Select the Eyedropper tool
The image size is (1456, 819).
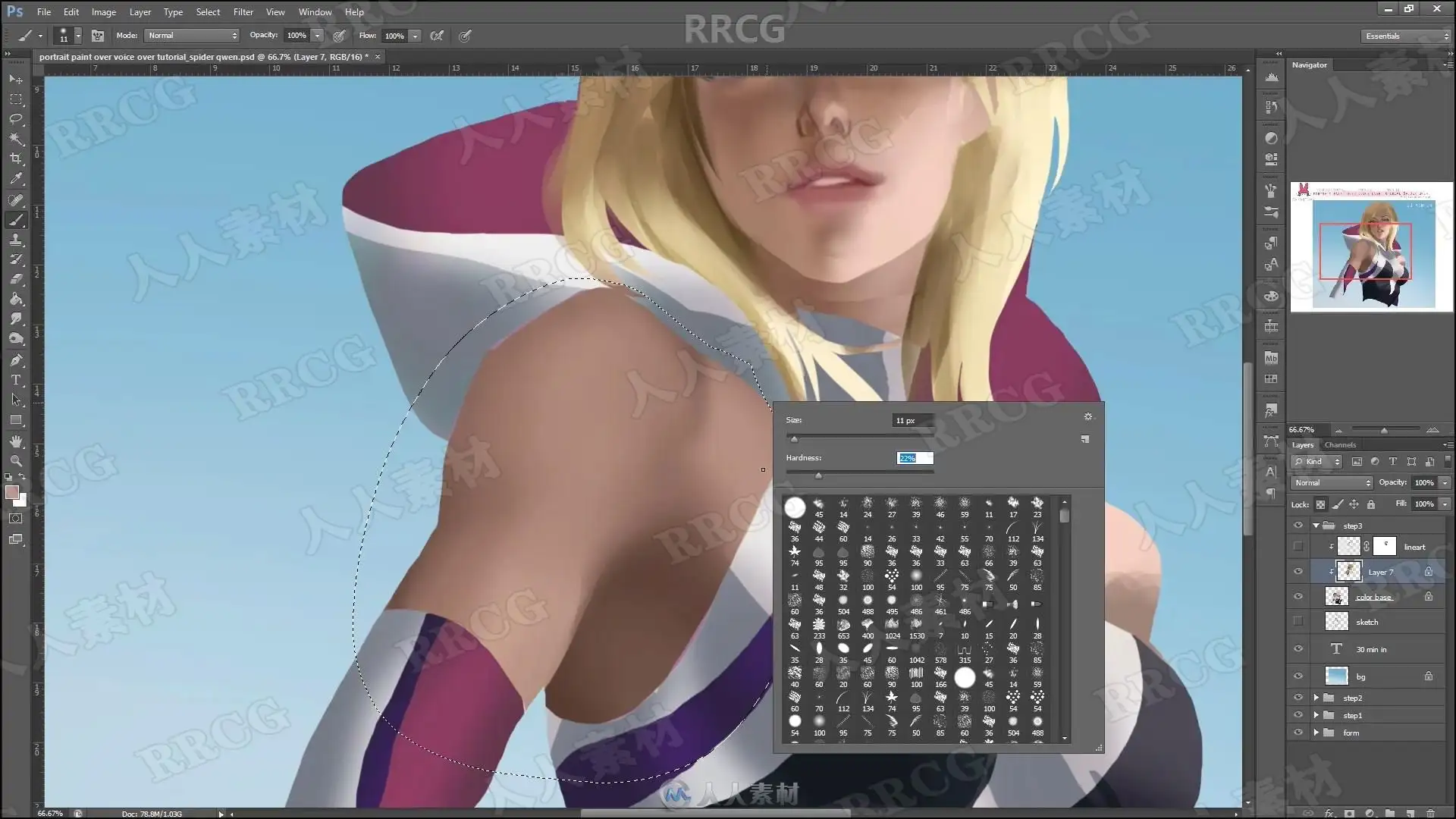[x=16, y=179]
